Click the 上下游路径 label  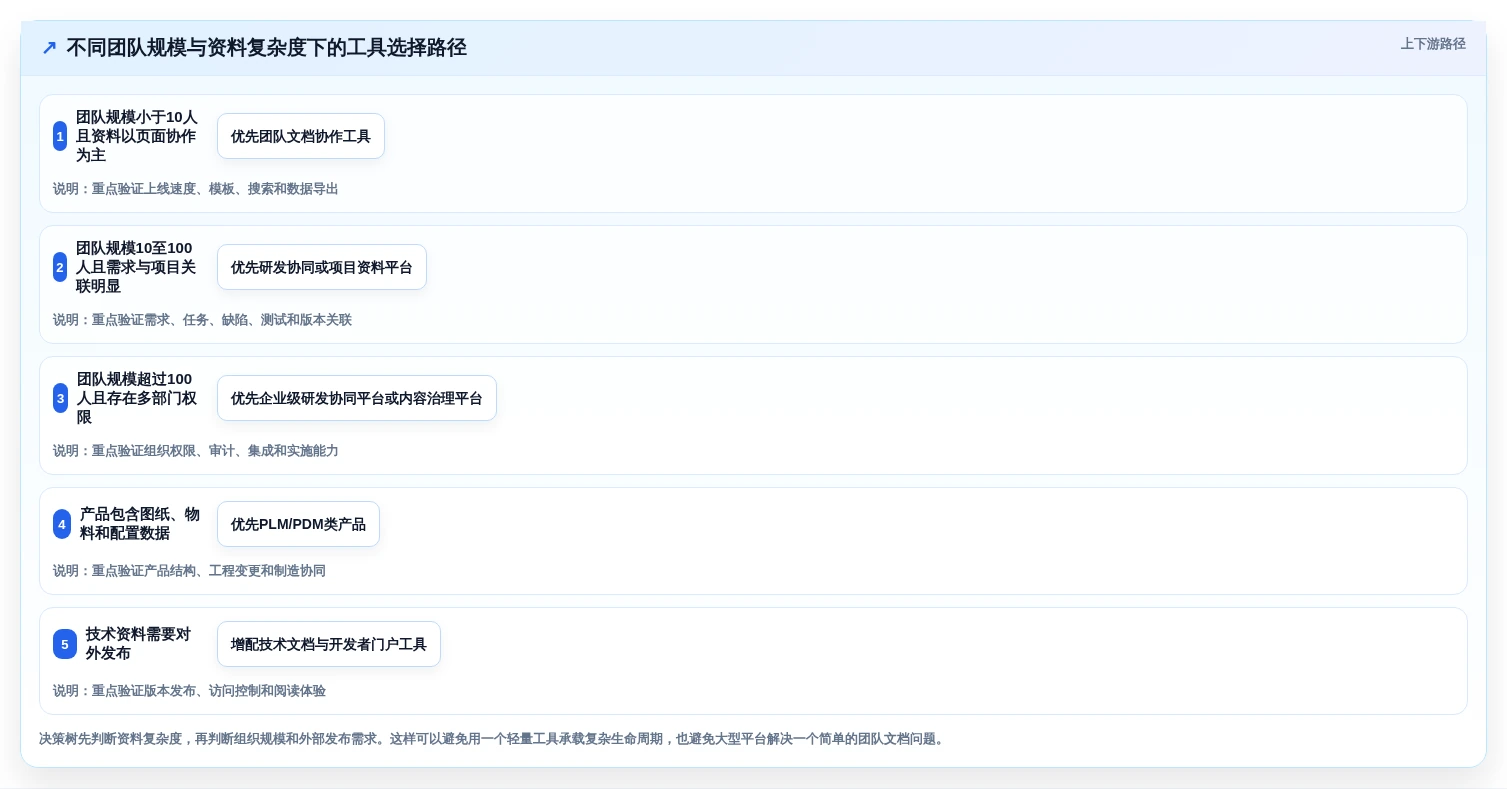(x=1433, y=44)
